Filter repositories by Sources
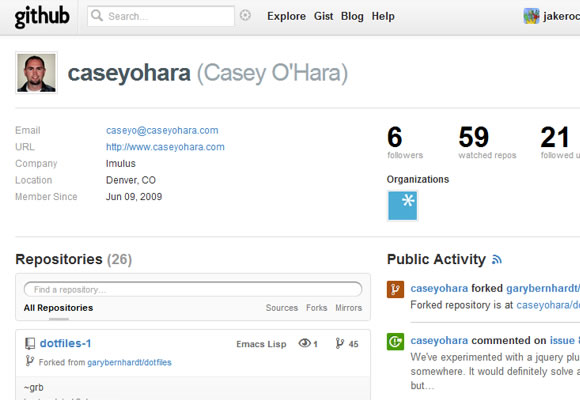Image resolution: width=580 pixels, height=400 pixels. [x=281, y=308]
